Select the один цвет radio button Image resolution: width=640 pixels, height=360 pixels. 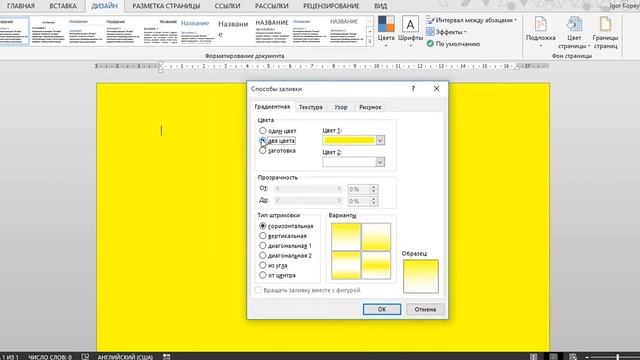pyautogui.click(x=262, y=131)
